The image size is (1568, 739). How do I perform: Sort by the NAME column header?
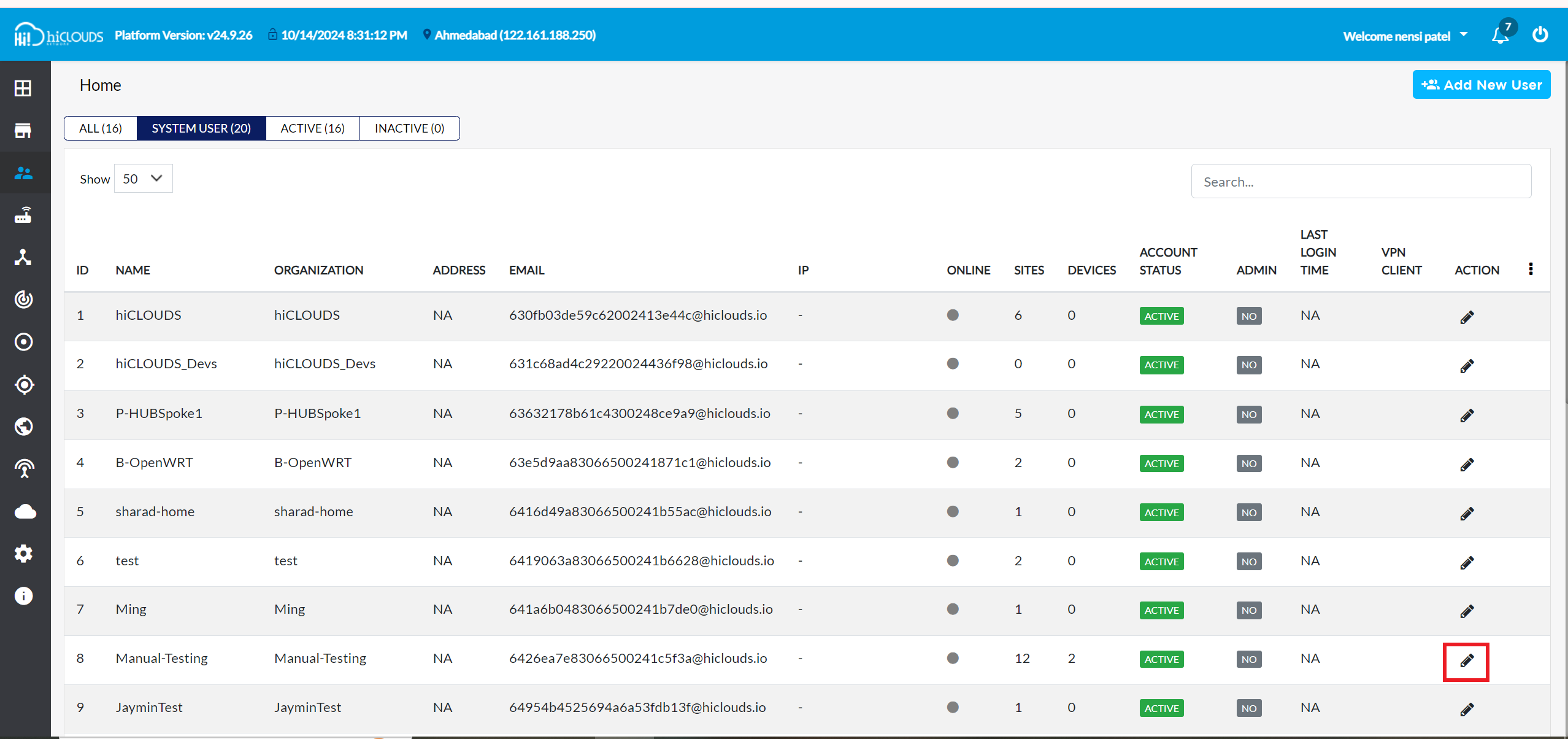pos(133,270)
